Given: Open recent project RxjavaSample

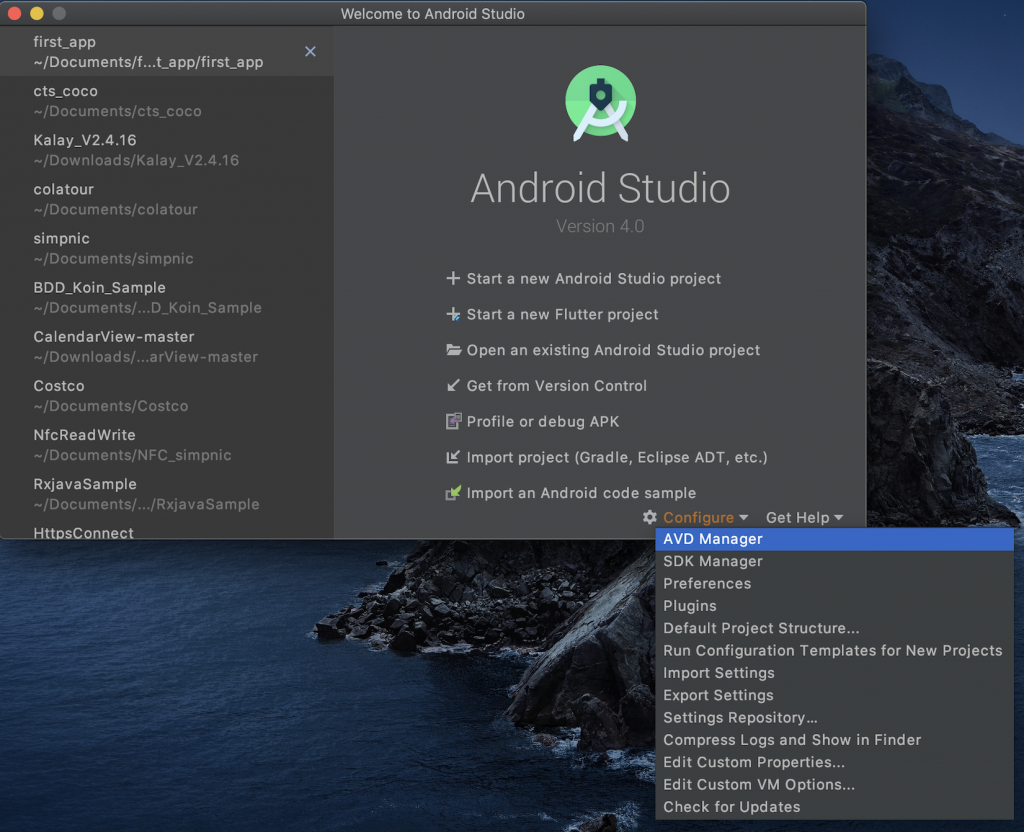Looking at the screenshot, I should [167, 494].
